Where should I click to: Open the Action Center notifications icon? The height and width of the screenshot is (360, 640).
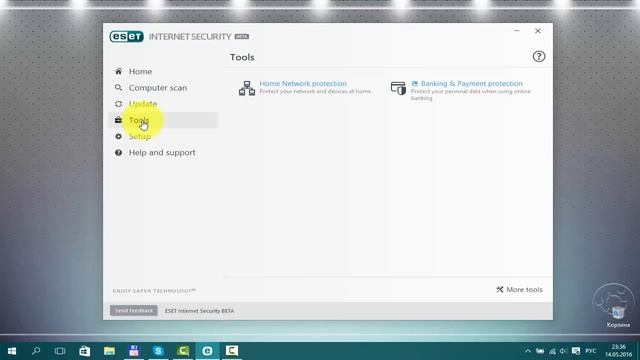point(576,351)
